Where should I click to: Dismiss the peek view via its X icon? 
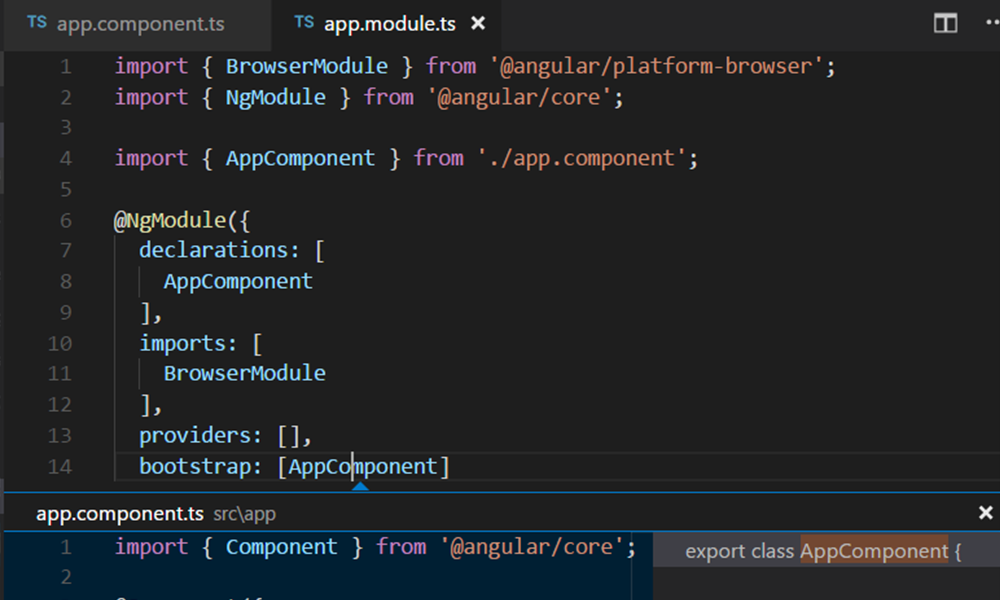tap(986, 513)
